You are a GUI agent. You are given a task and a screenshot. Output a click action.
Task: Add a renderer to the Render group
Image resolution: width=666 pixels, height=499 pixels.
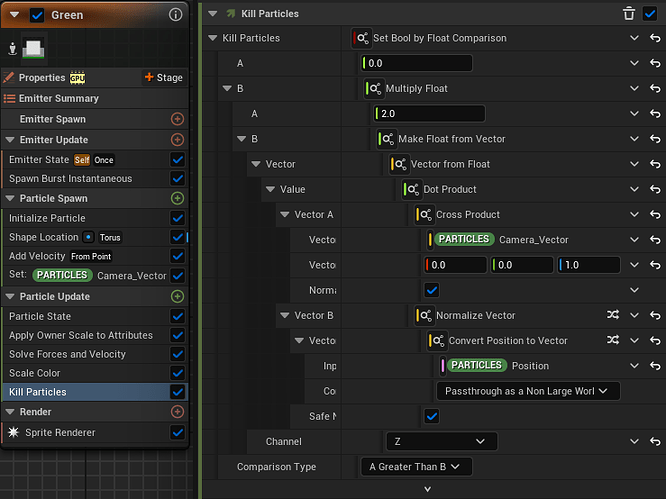pyautogui.click(x=177, y=412)
